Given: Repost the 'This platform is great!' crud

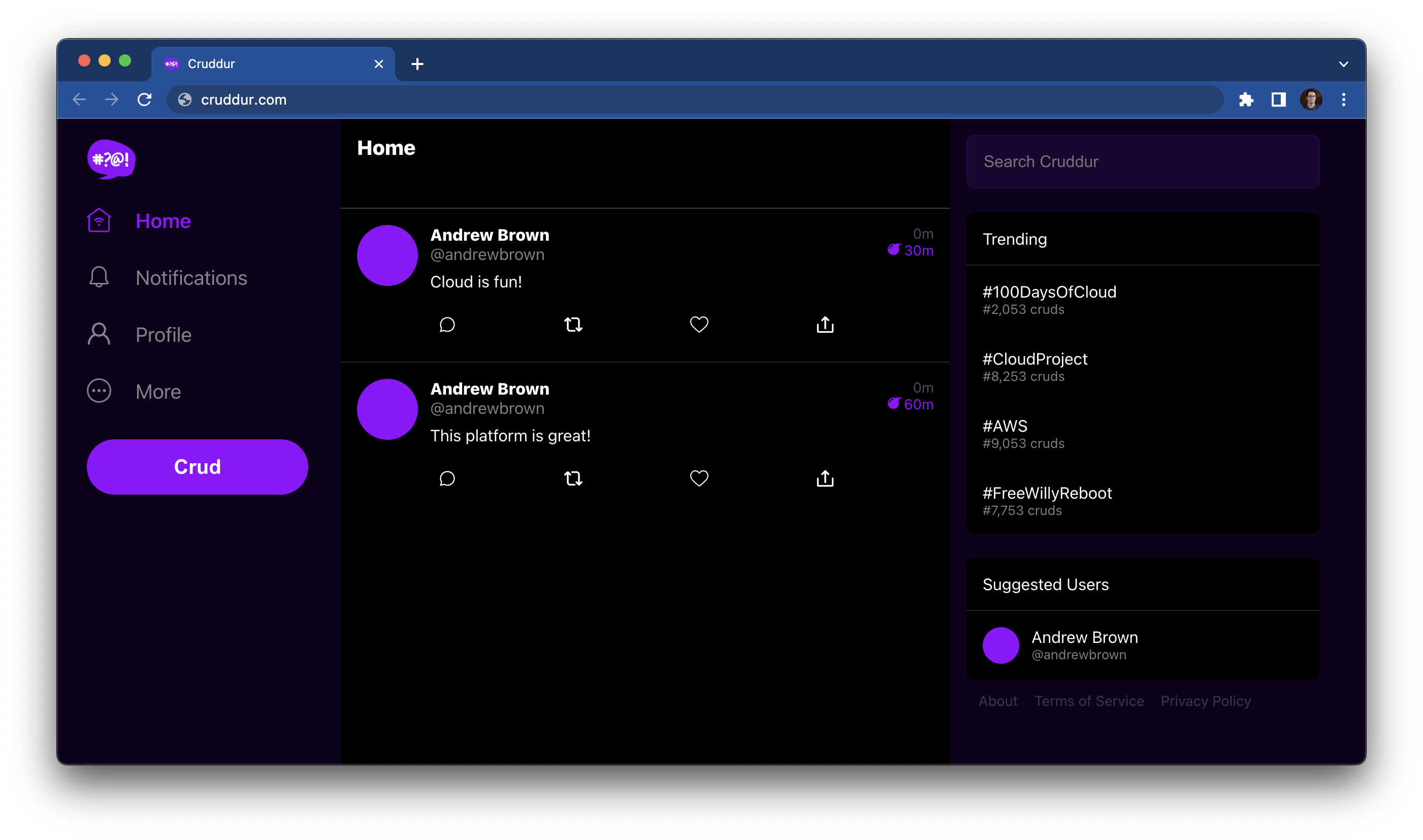Looking at the screenshot, I should pos(573,478).
